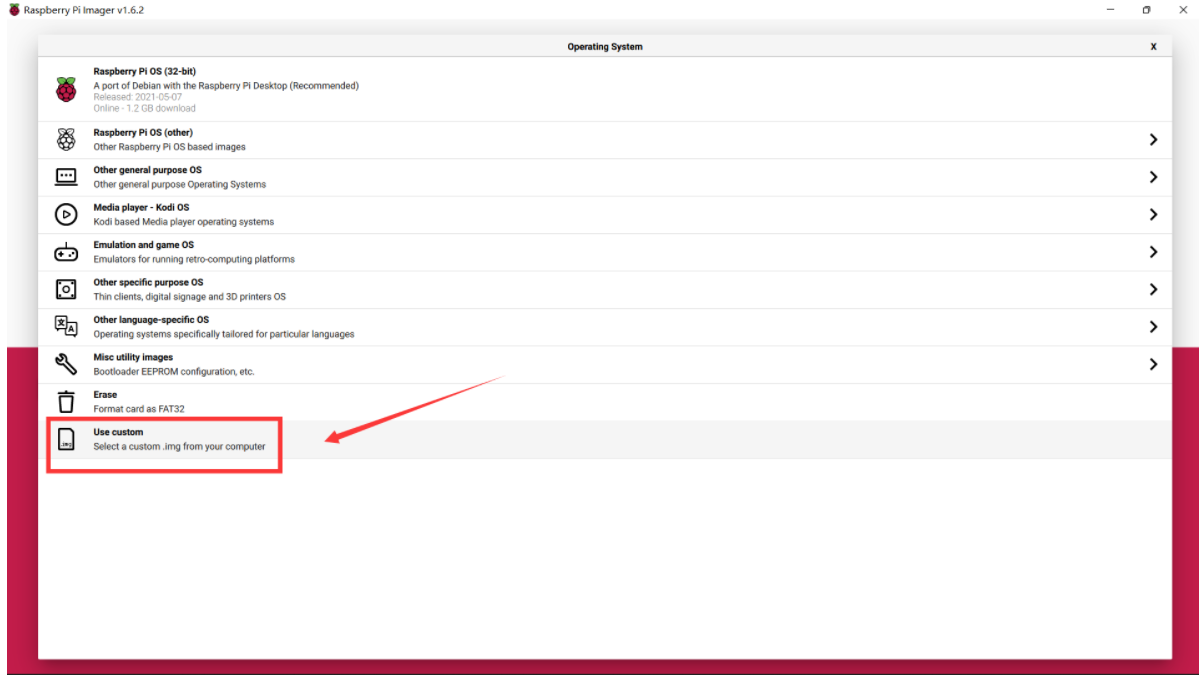Expand Other language-specific OS chevron
The height and width of the screenshot is (675, 1199).
point(1153,326)
